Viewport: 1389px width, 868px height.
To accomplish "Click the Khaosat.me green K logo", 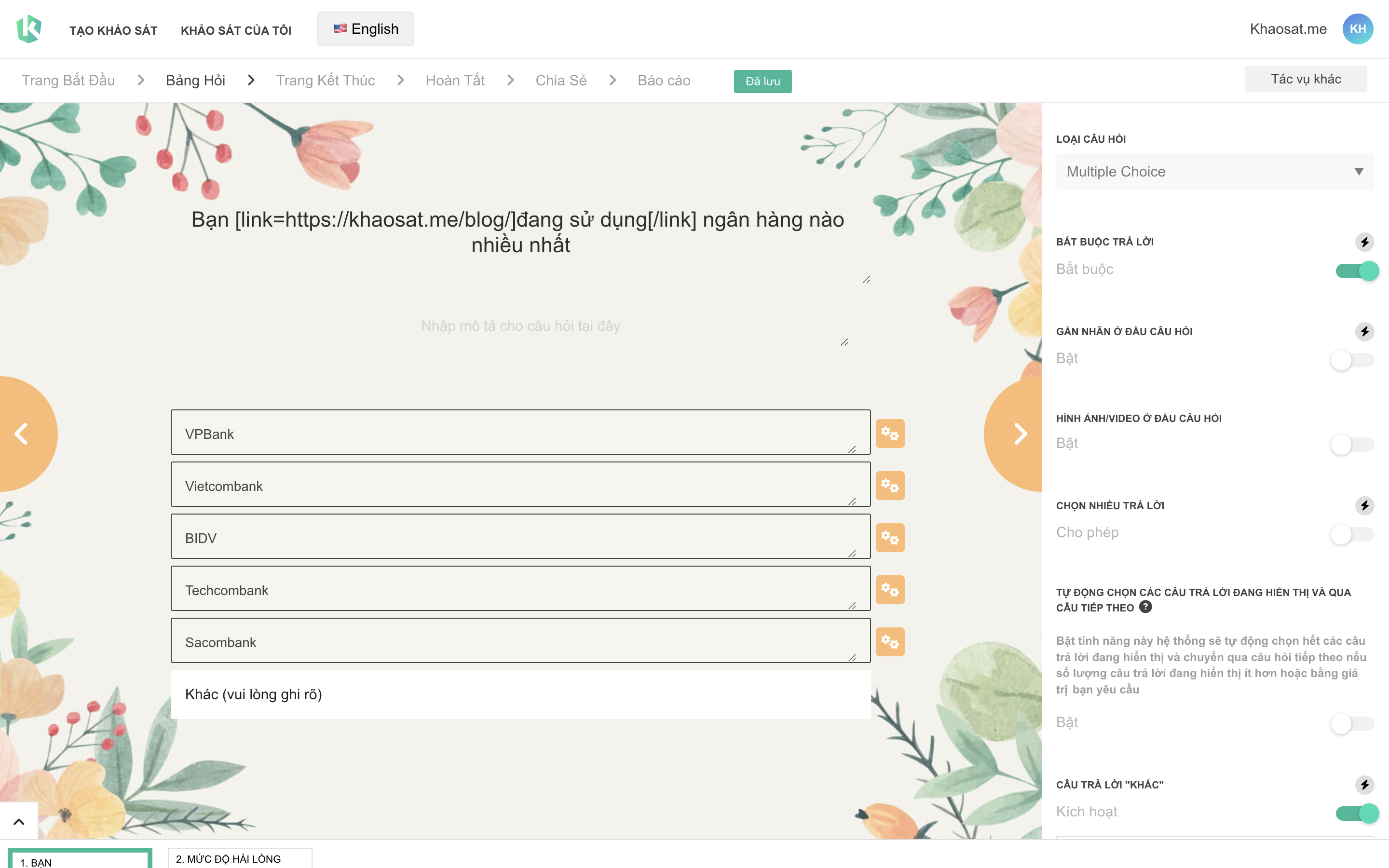I will (x=29, y=29).
